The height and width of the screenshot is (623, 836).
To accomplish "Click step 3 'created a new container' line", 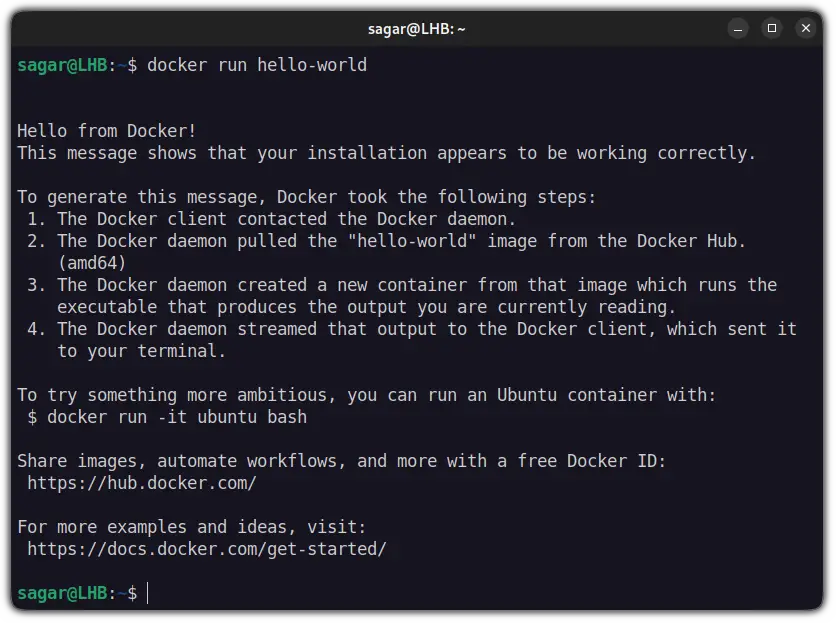I will tap(402, 285).
